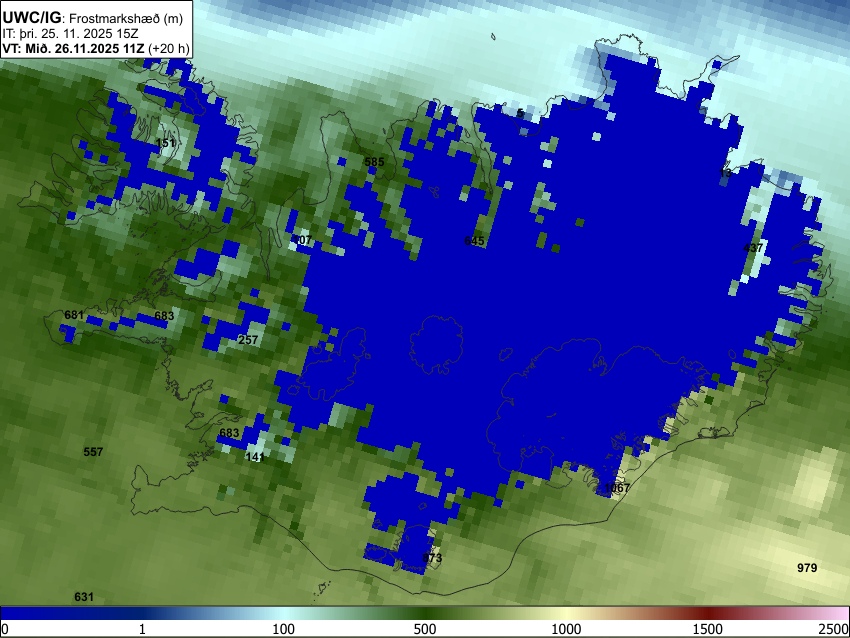
Task: Click the 500 tick label on the legend
Action: (x=425, y=629)
